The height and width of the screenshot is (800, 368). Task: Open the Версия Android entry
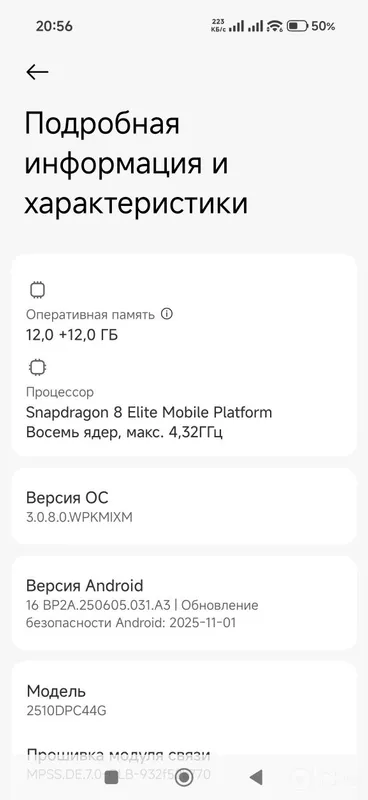tap(184, 604)
